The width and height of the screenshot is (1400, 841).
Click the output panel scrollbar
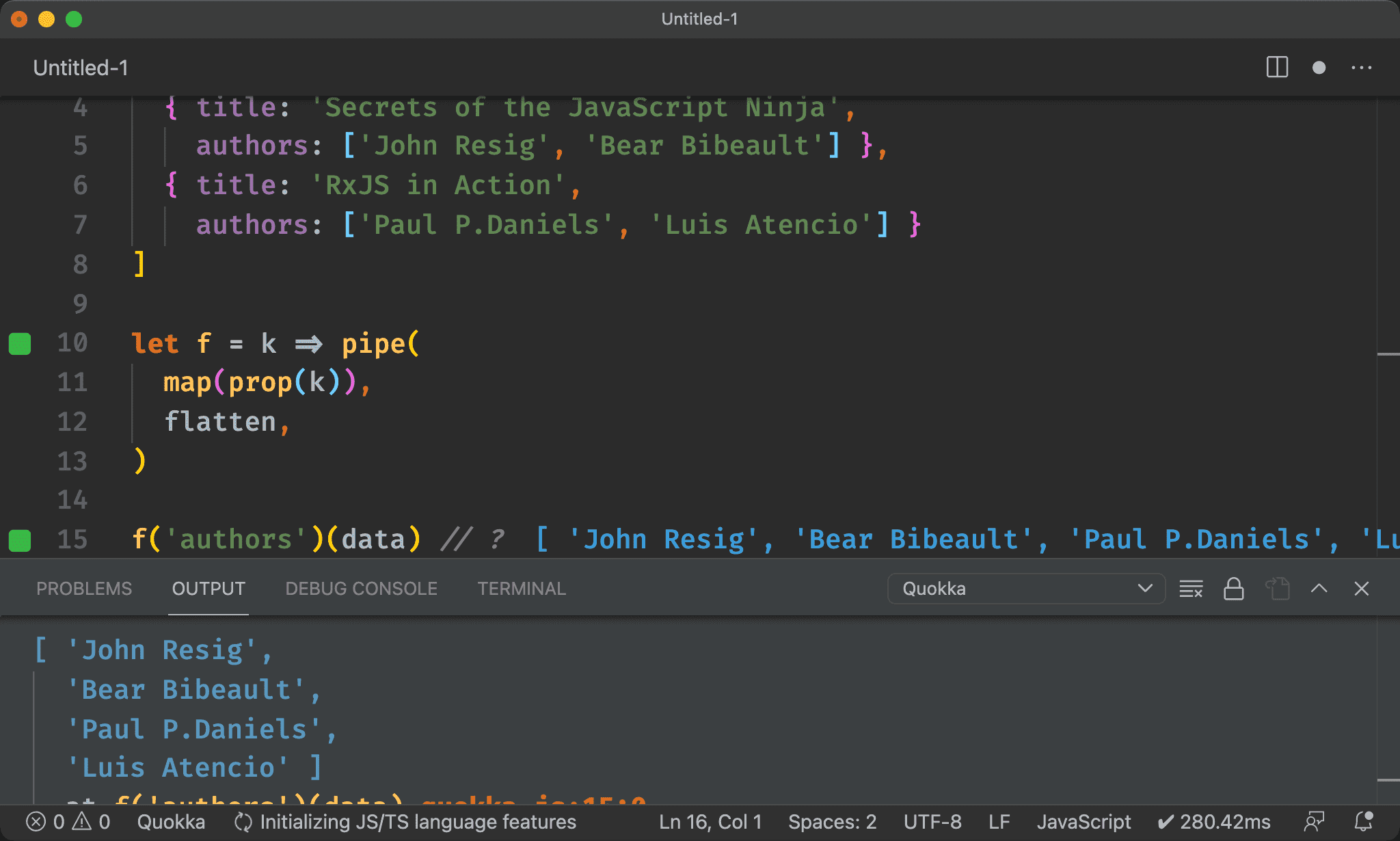pyautogui.click(x=1388, y=710)
